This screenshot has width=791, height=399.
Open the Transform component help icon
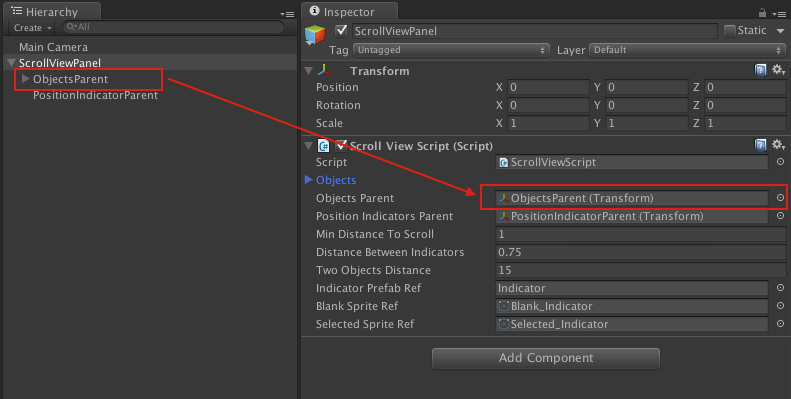(760, 70)
